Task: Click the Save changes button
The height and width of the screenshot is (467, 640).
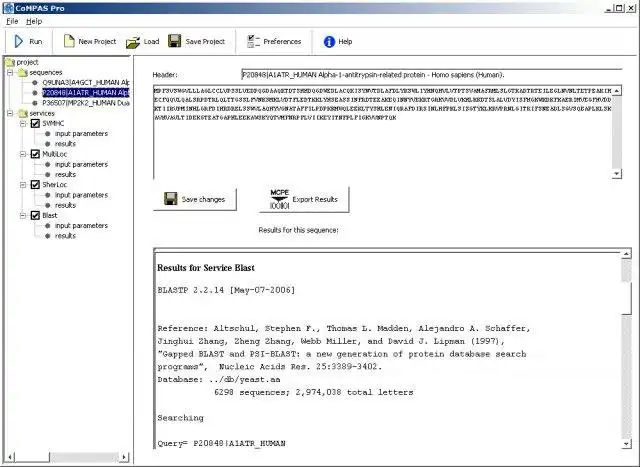Action: pos(195,199)
